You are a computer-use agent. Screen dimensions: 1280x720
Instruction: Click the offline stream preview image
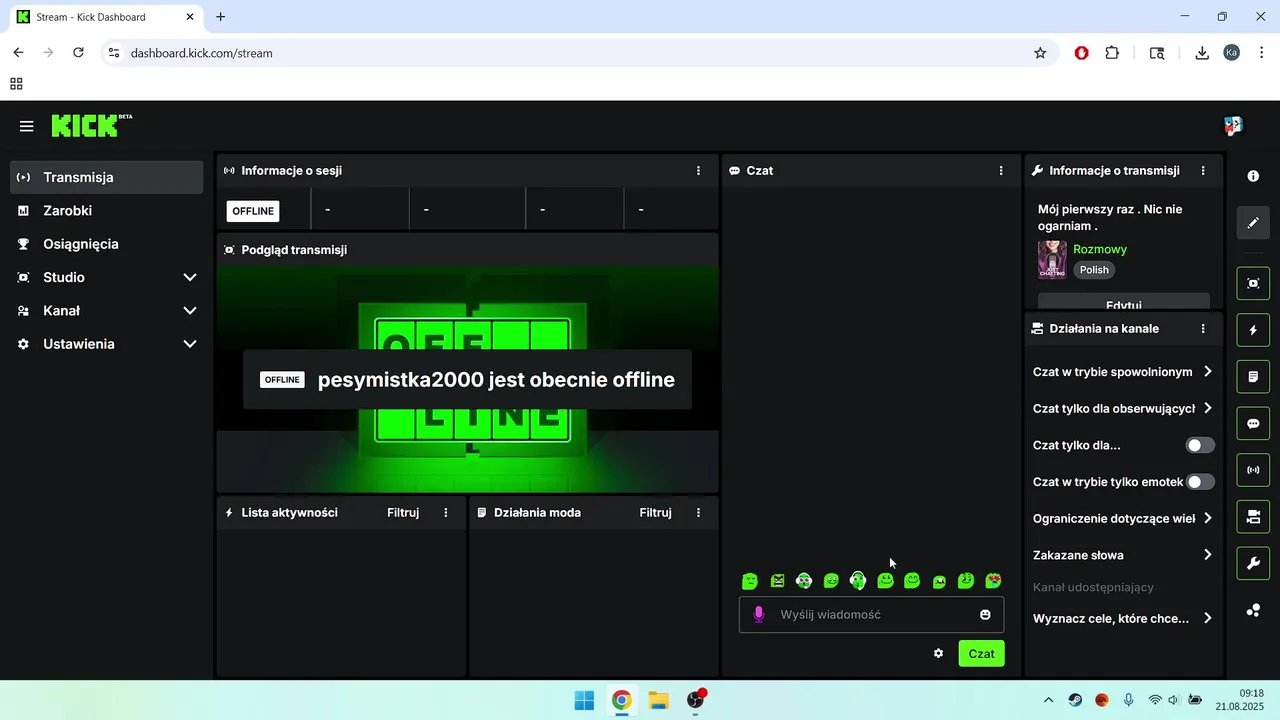(x=468, y=379)
